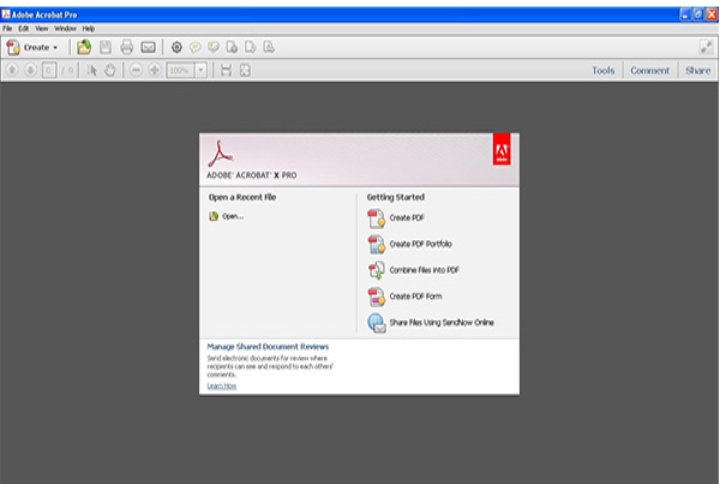Viewport: 720px width, 484px height.
Task: Click the yellow Sticky Note comment icon
Action: coord(195,47)
